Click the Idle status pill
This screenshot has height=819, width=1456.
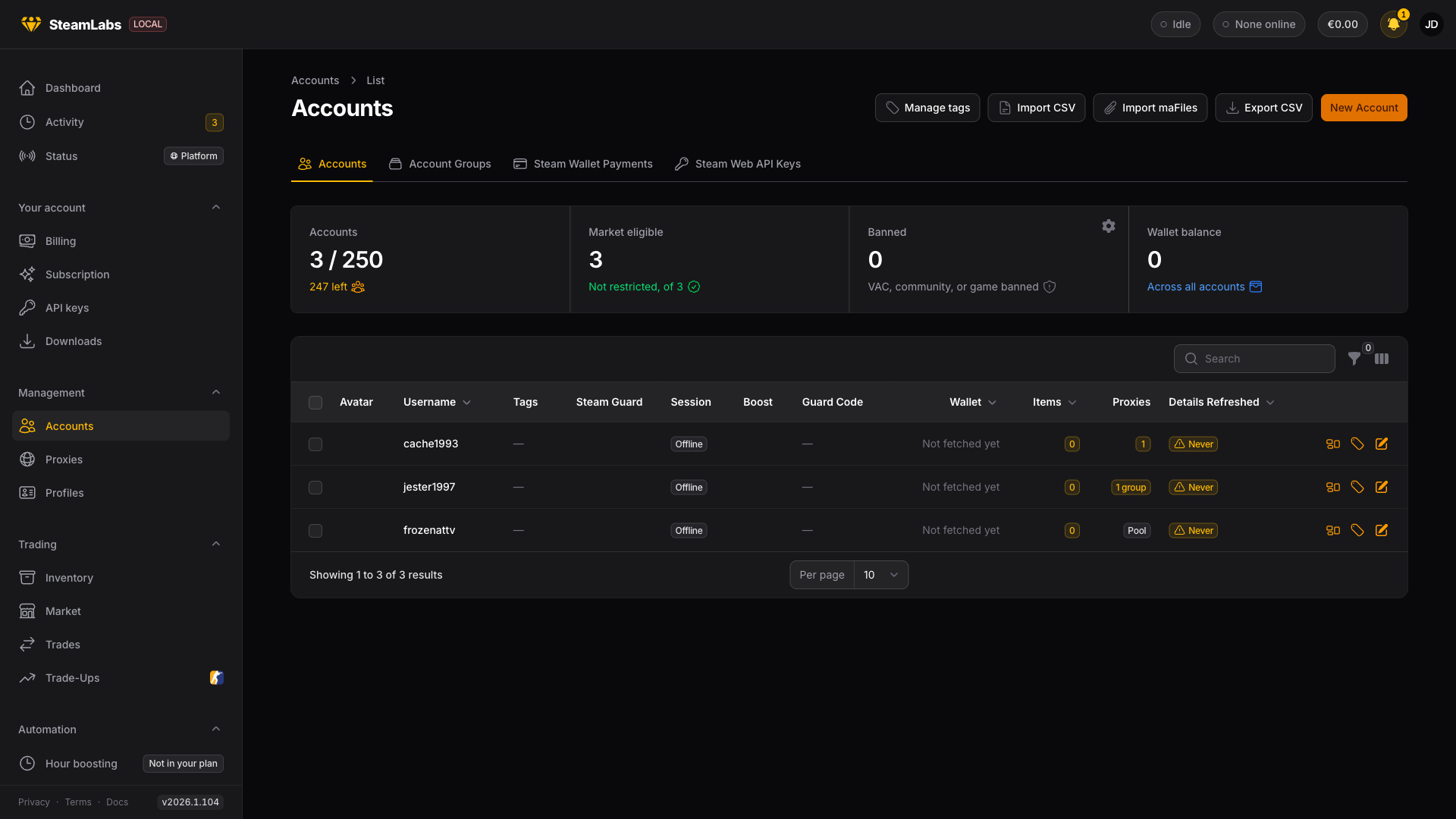(x=1175, y=24)
